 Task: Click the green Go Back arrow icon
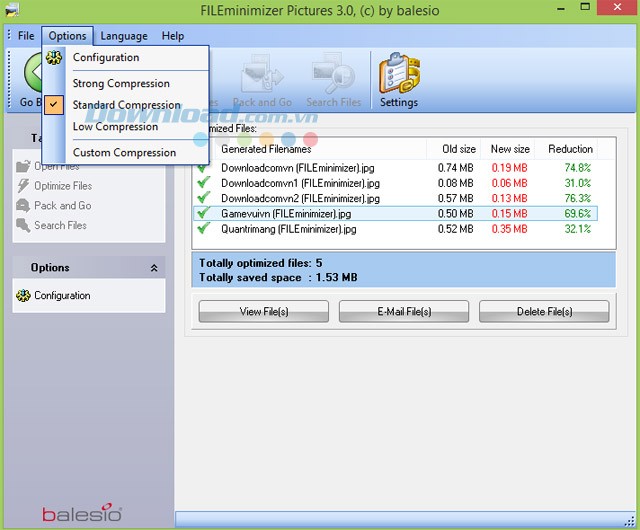(x=33, y=73)
